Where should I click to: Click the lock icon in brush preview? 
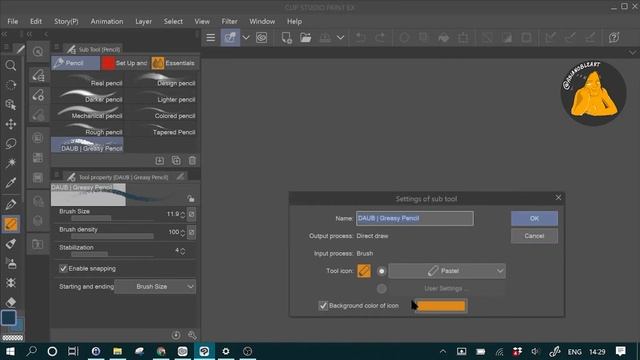191,198
